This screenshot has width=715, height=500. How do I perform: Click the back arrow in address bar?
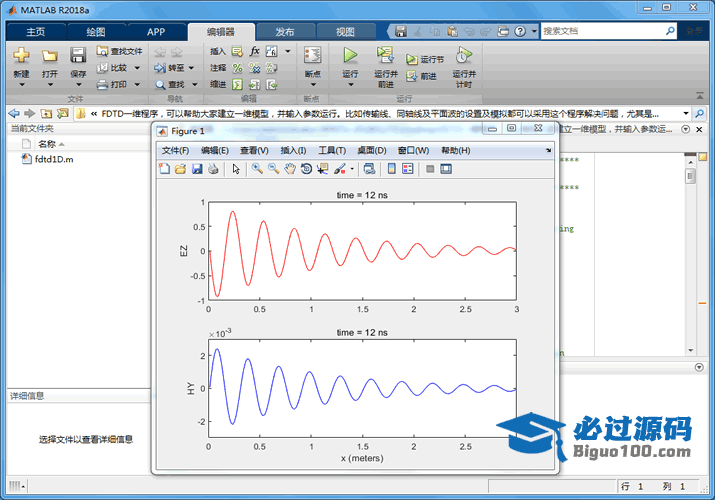[x=14, y=113]
